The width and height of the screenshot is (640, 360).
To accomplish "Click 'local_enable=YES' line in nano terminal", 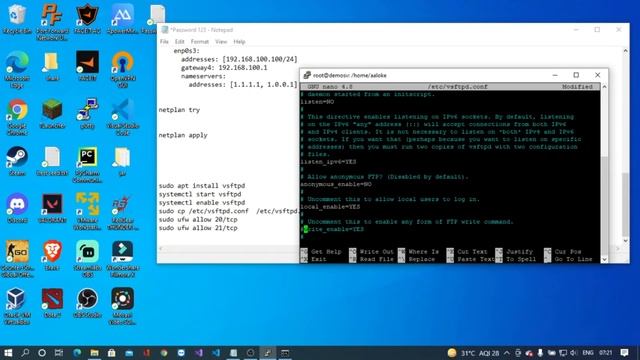I will coord(330,207).
